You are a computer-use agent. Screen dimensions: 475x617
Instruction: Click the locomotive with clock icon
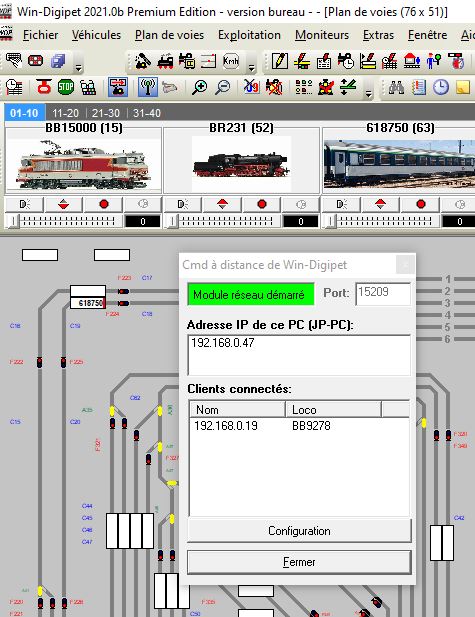[x=346, y=62]
